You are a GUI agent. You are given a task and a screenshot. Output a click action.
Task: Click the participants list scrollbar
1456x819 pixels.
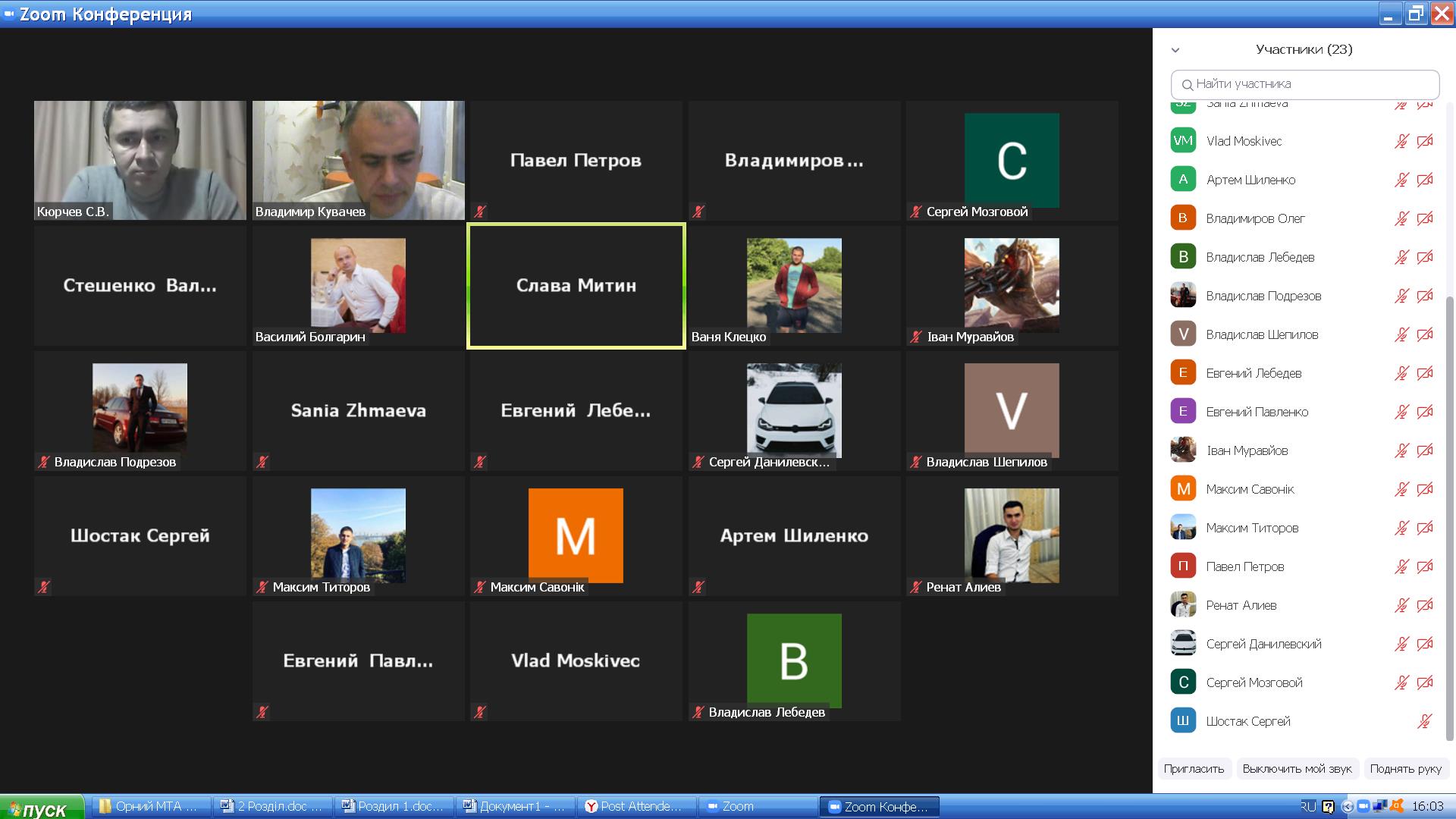1450,516
